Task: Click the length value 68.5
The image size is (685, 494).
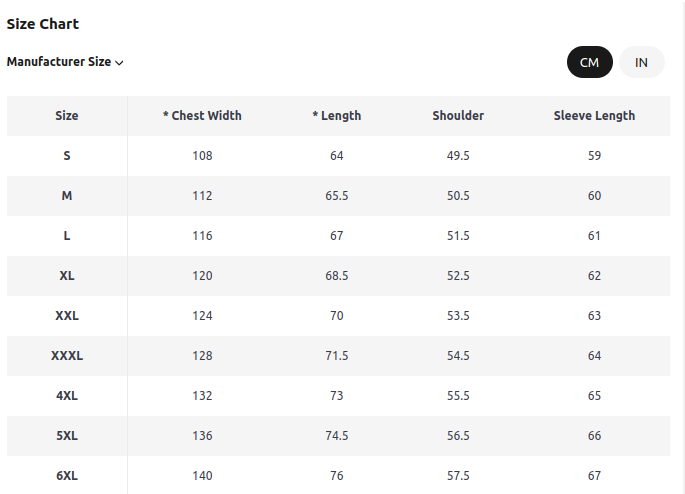Action: (x=337, y=276)
